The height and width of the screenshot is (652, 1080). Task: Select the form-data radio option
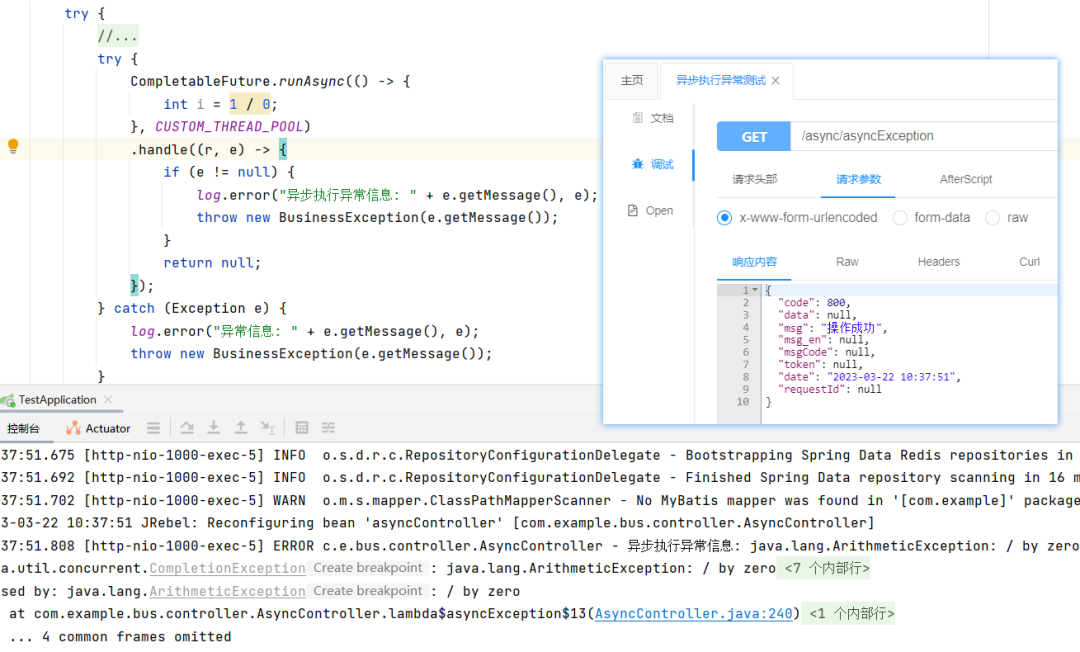[900, 218]
